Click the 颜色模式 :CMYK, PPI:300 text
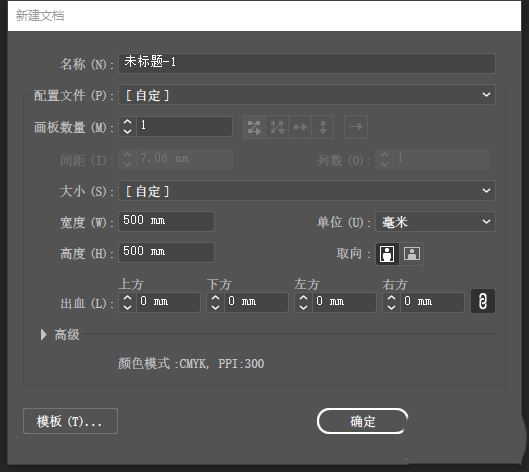 (x=191, y=364)
